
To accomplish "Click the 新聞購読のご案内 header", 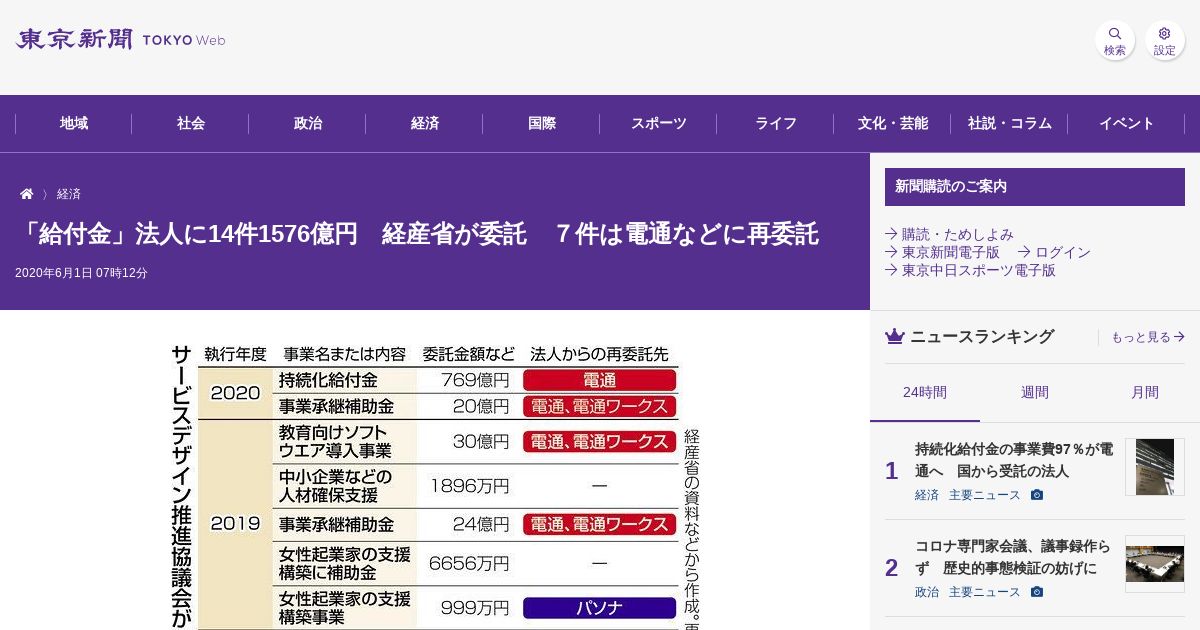I will click(1035, 187).
